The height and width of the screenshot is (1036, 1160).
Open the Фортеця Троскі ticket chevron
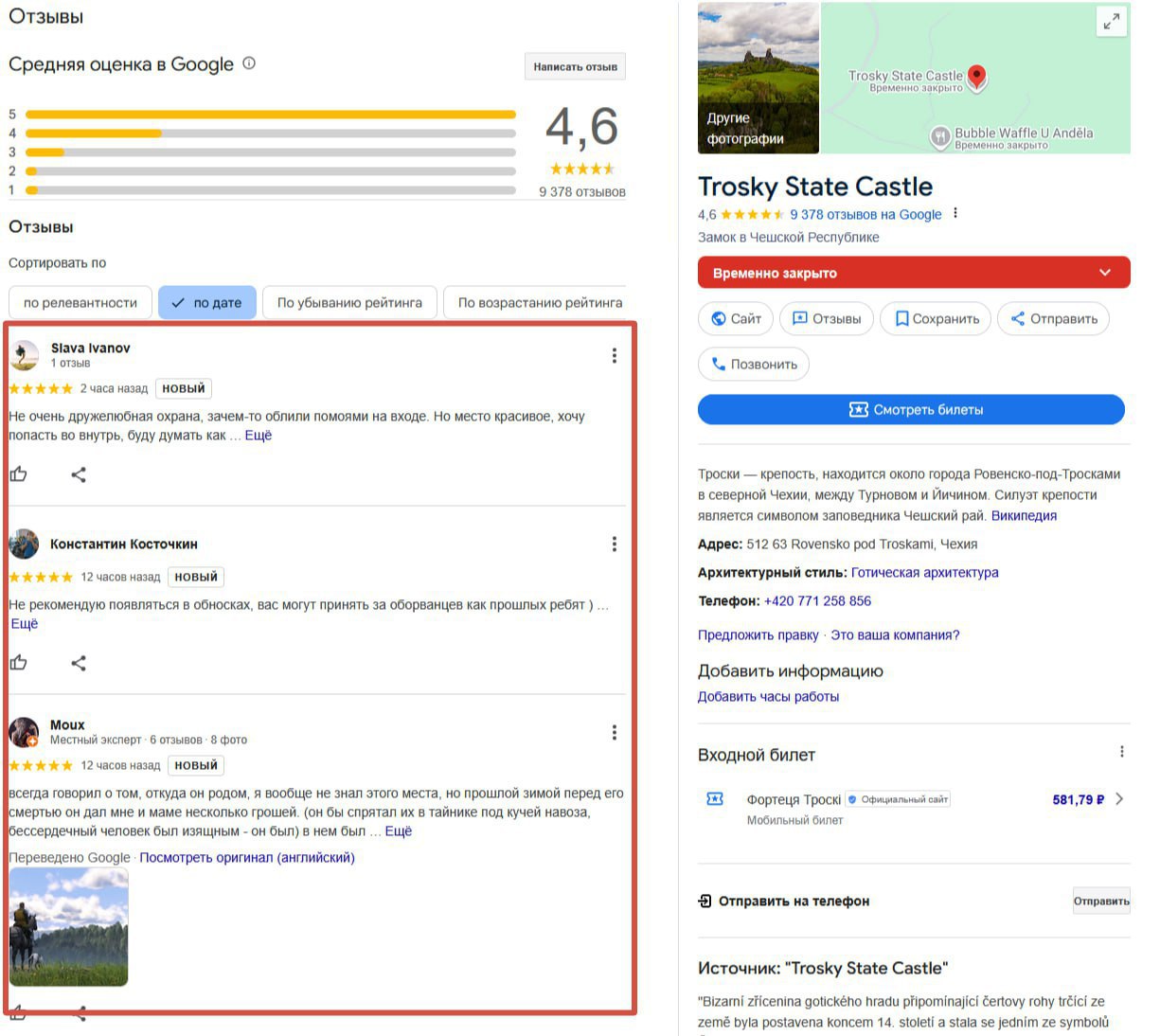1119,799
